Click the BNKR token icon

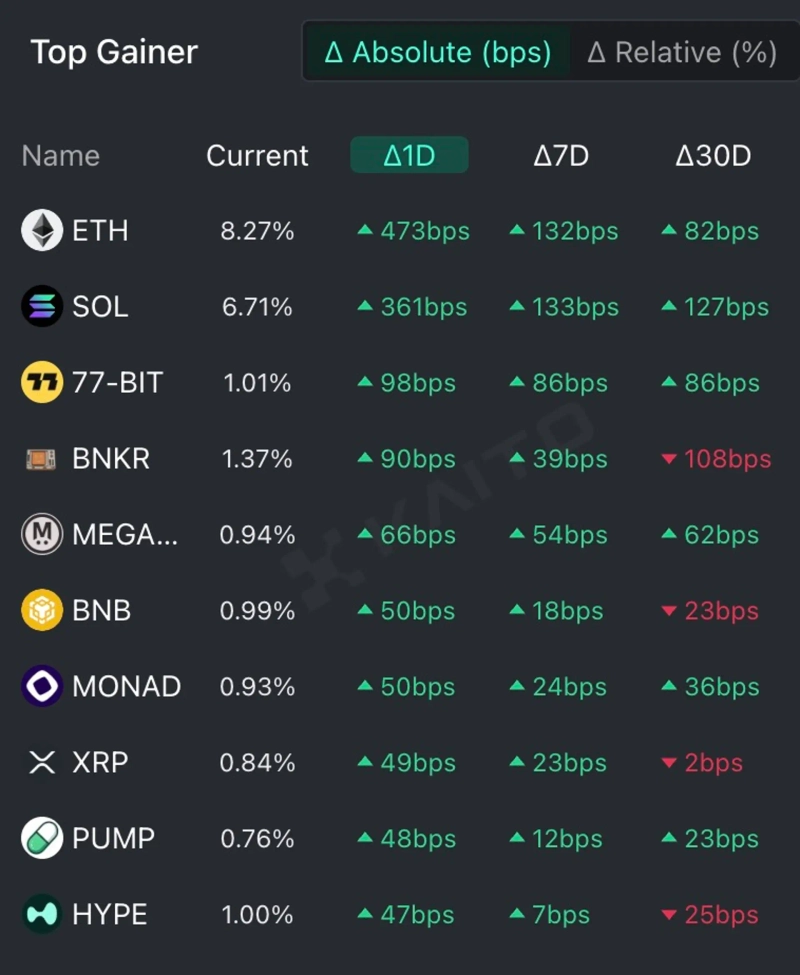pos(42,459)
